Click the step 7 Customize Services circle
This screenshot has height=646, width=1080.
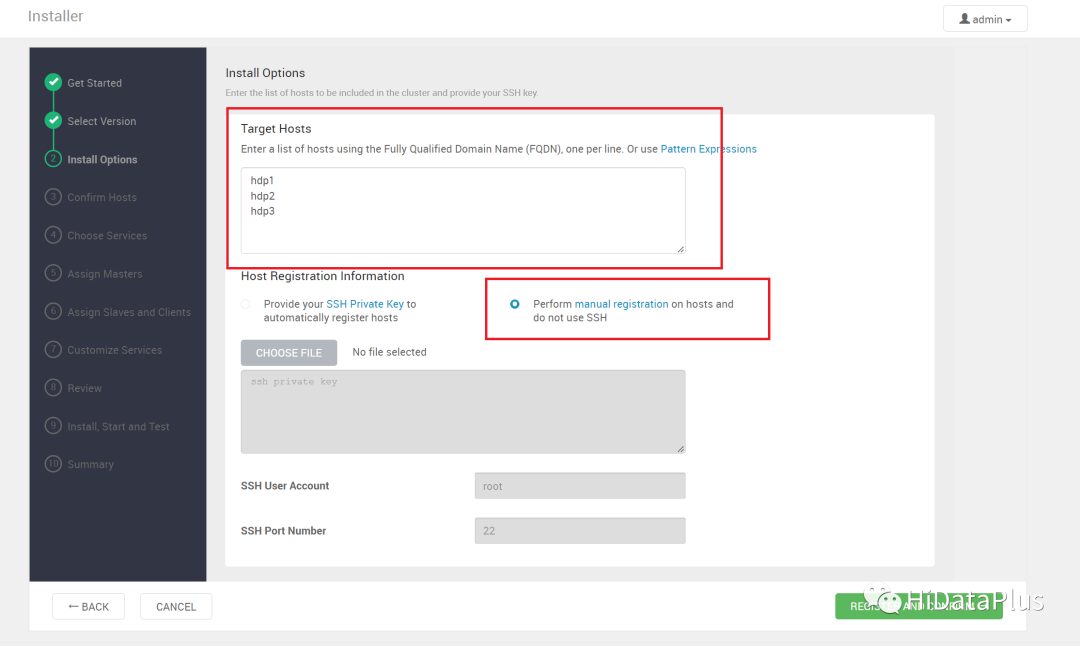coord(53,349)
